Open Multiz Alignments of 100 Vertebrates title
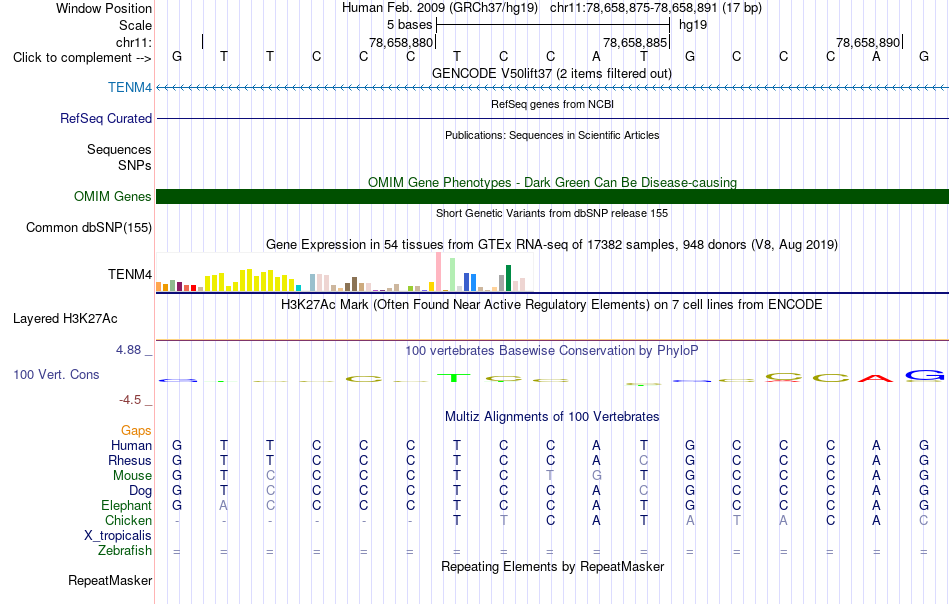This screenshot has height=604, width=950. [552, 416]
